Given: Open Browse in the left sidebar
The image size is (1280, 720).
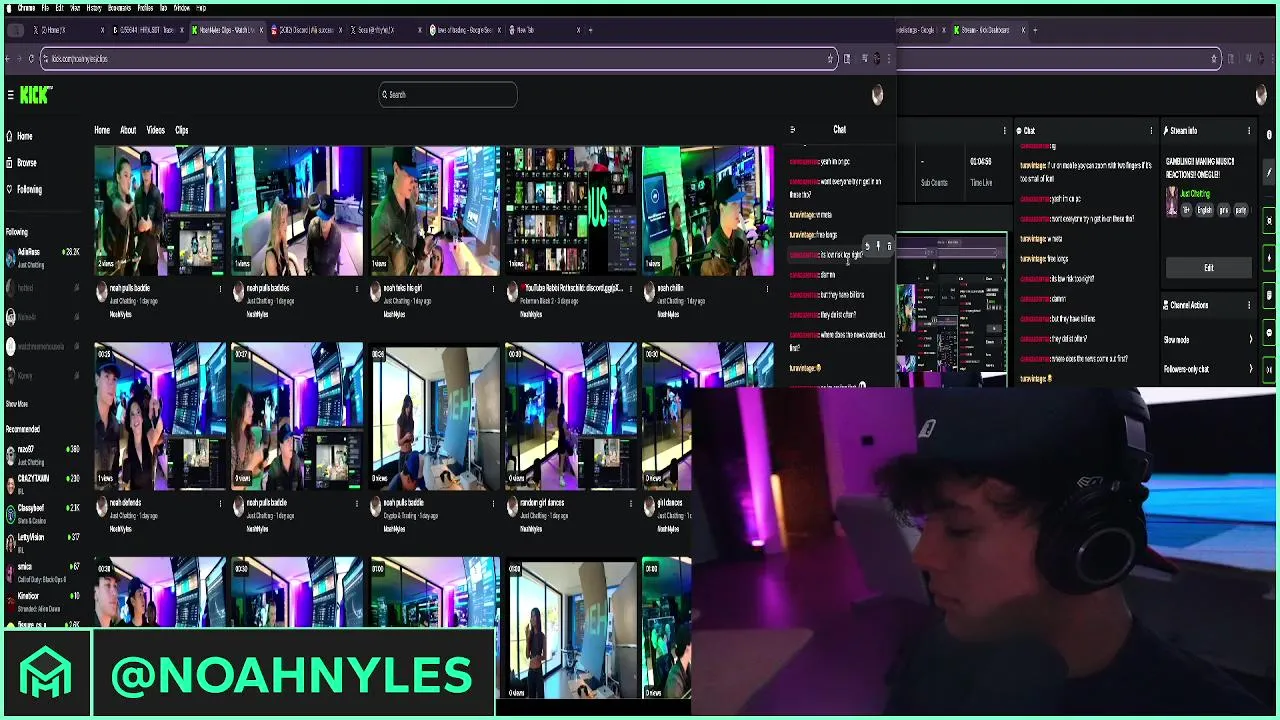Looking at the screenshot, I should click(21, 163).
